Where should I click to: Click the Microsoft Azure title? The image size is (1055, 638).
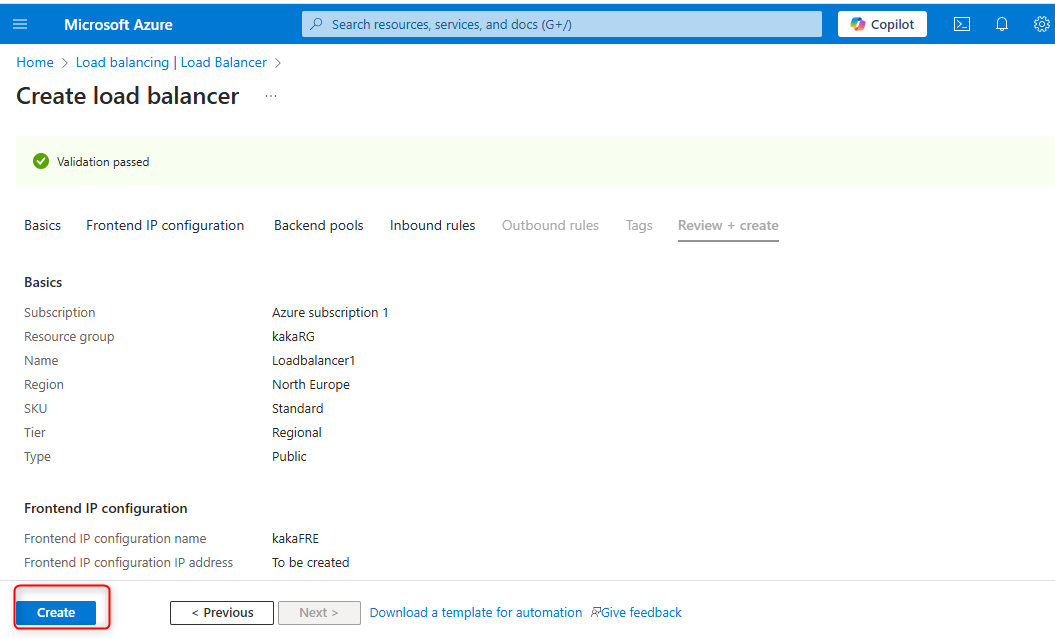(118, 25)
